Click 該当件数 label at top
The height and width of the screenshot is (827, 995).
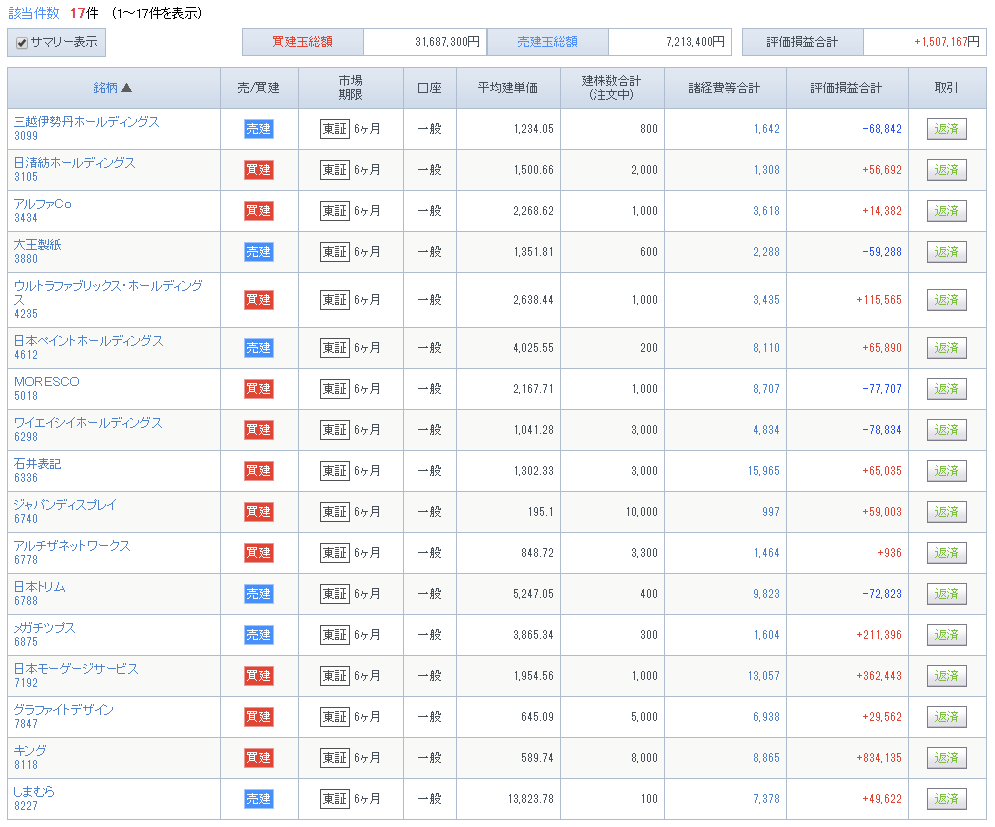34,13
